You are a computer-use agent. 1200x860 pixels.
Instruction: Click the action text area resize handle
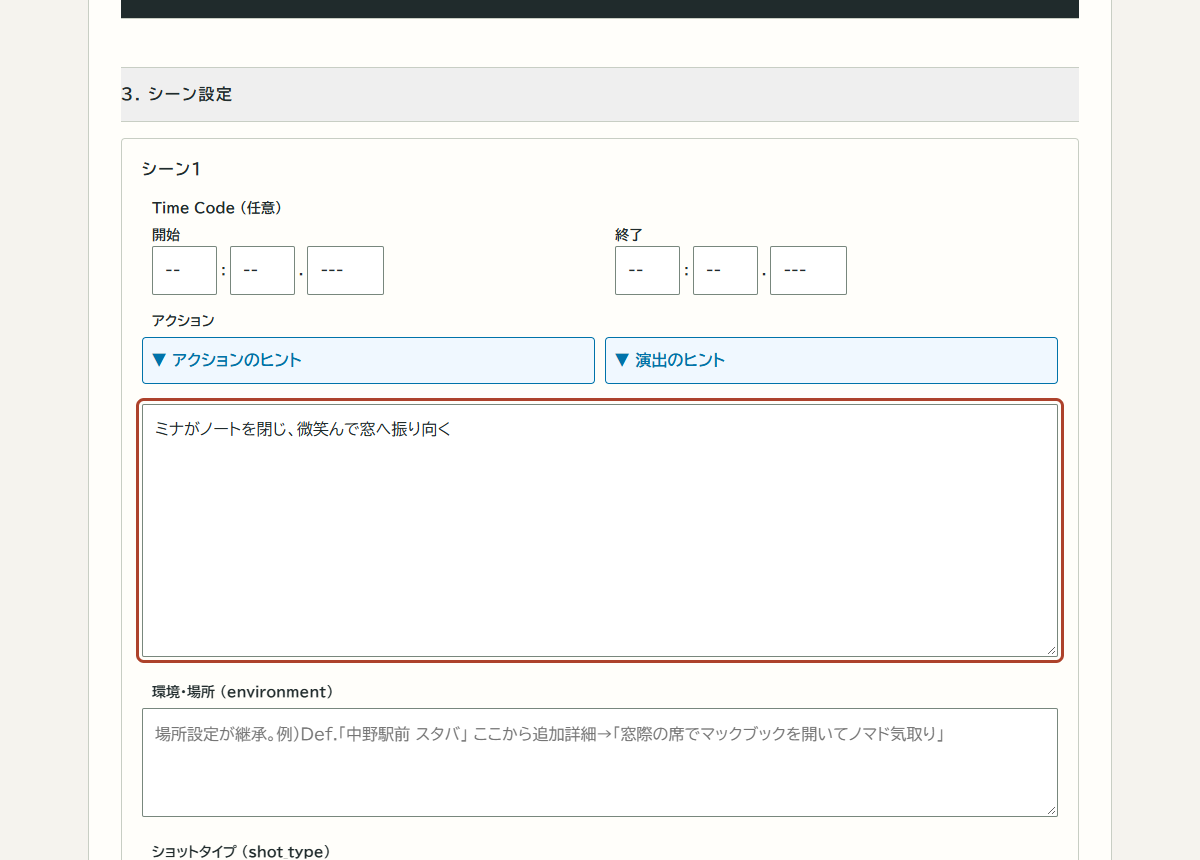click(1050, 649)
